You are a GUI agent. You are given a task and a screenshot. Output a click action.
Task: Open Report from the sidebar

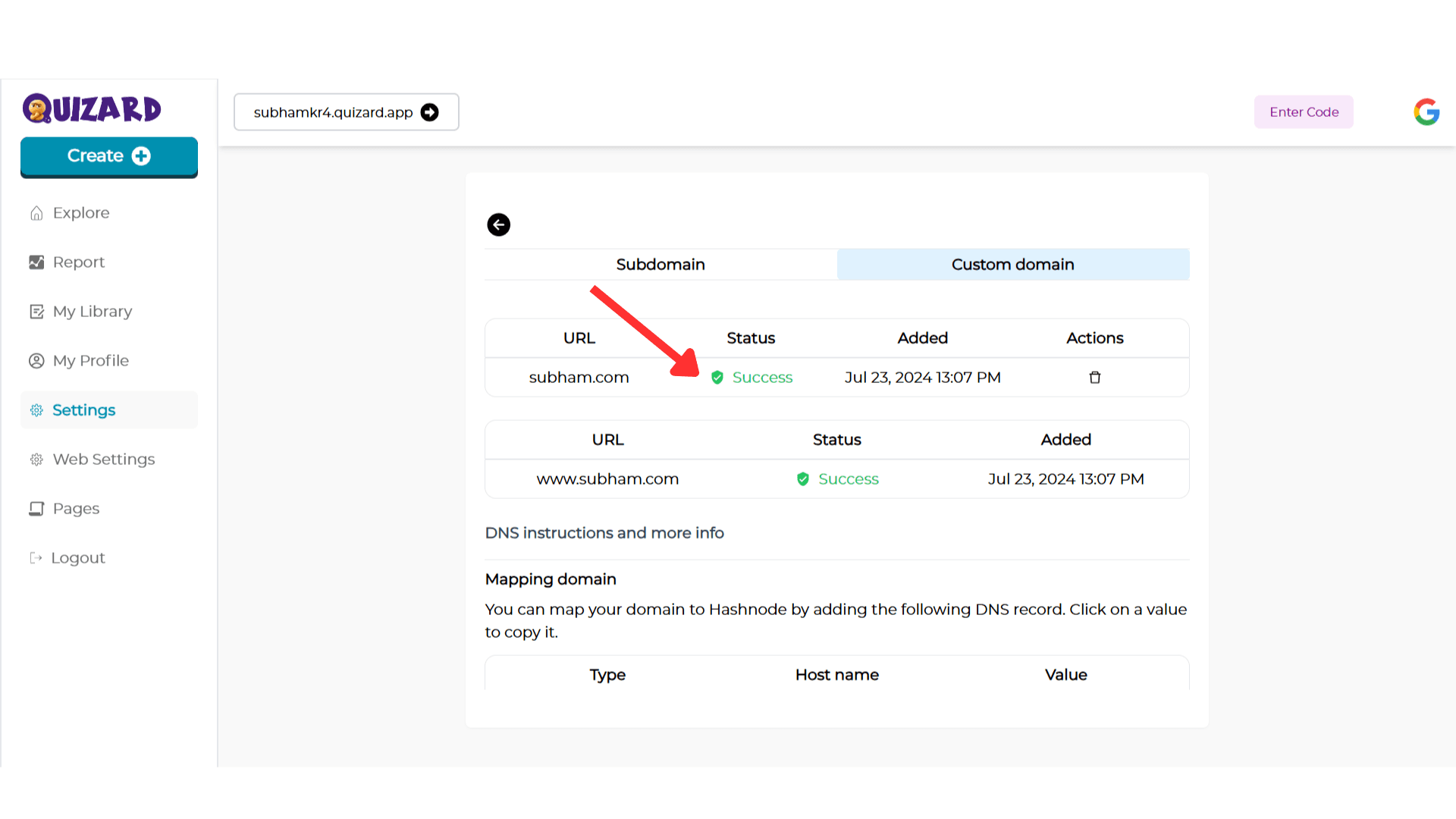(x=109, y=262)
